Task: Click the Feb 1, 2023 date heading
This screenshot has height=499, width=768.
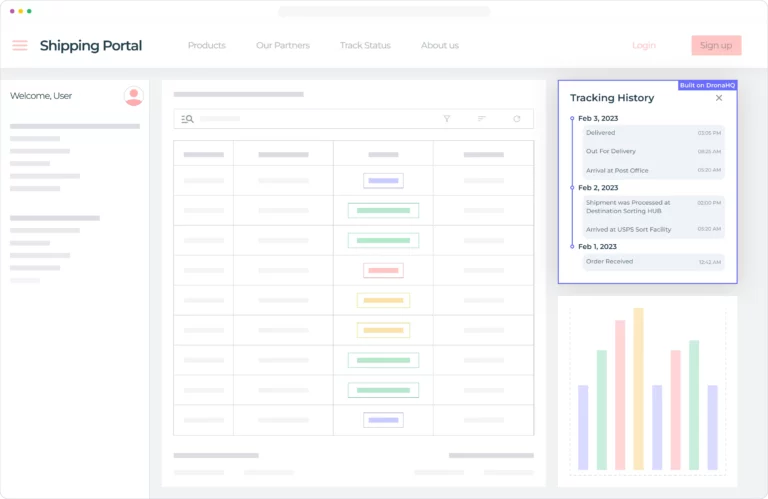Action: tap(598, 246)
